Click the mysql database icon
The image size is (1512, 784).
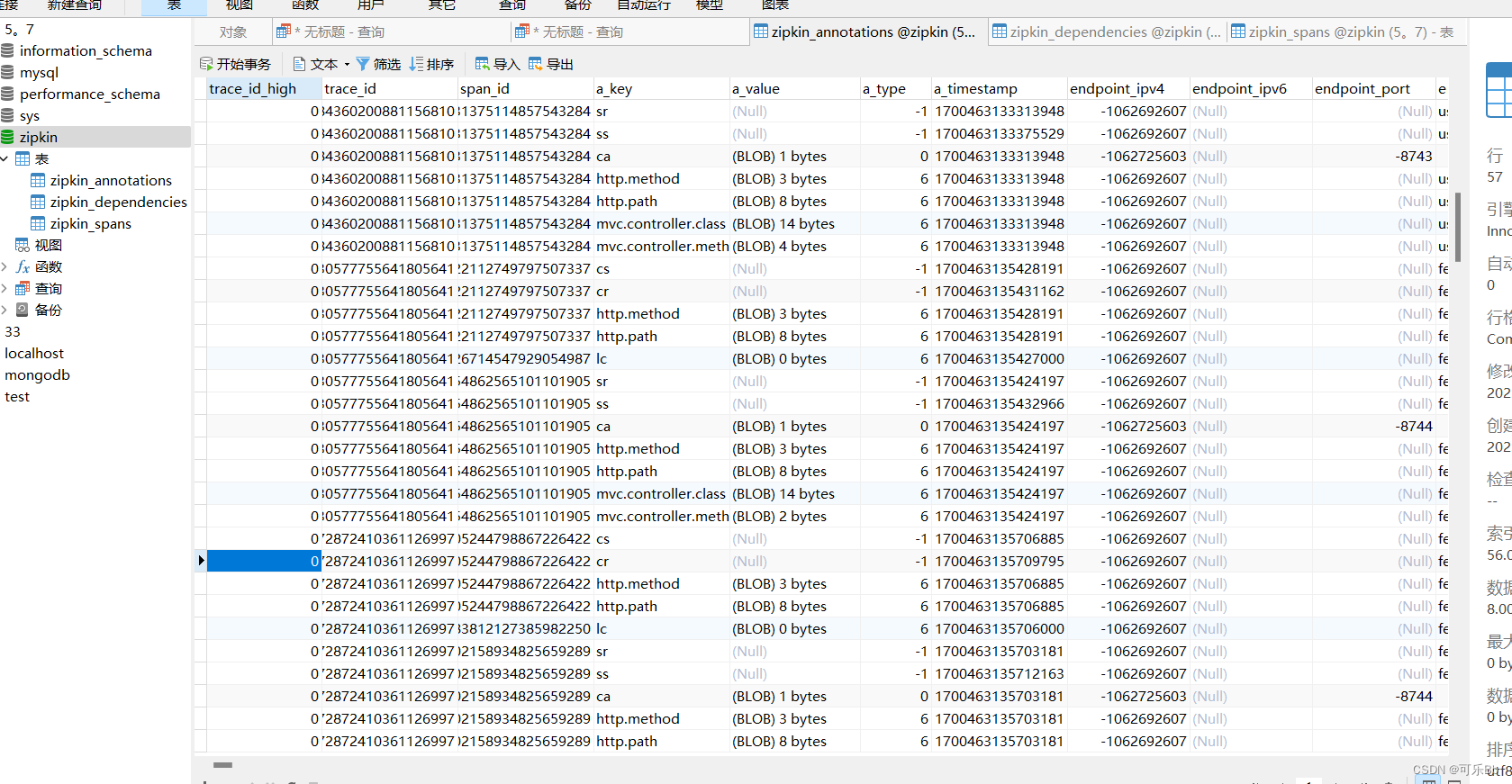7,73
